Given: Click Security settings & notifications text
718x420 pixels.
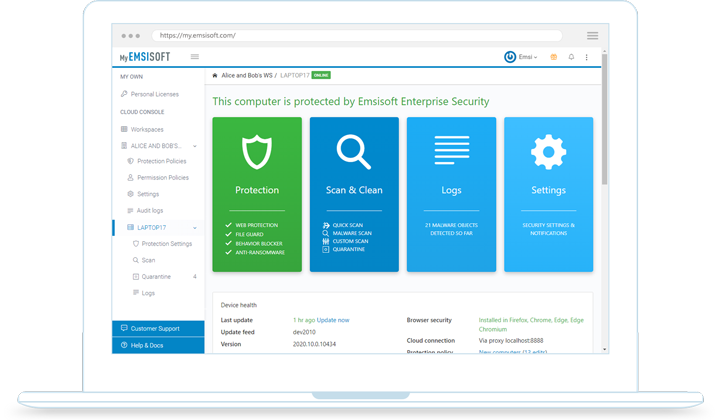Looking at the screenshot, I should click(549, 229).
